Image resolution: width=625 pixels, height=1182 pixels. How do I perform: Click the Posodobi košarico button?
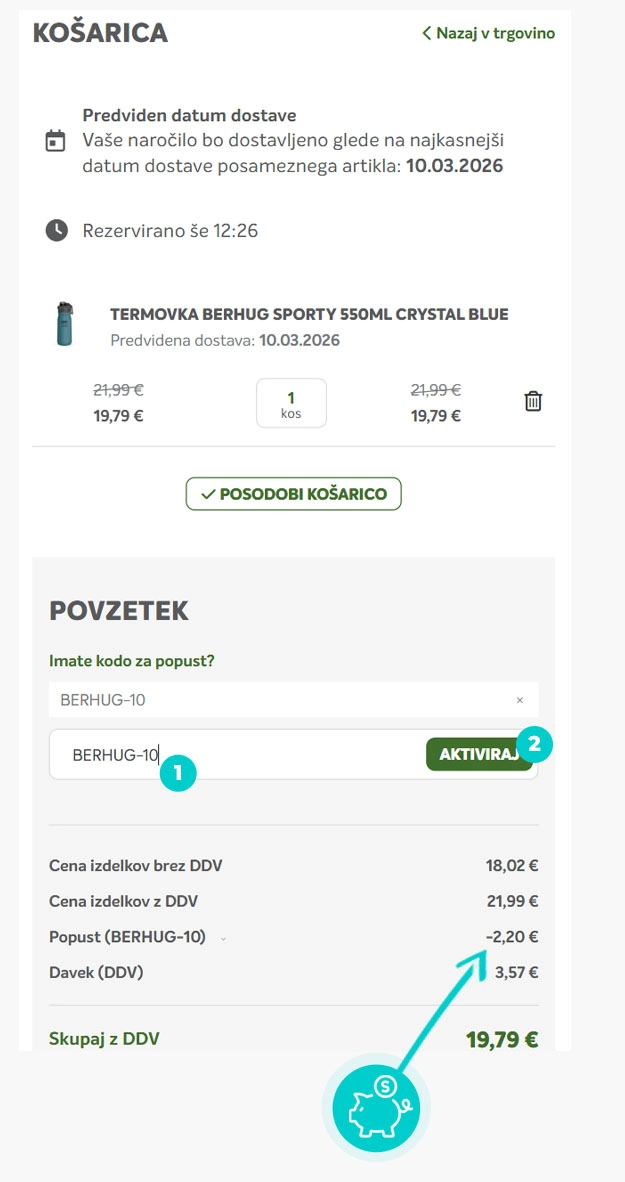292,493
